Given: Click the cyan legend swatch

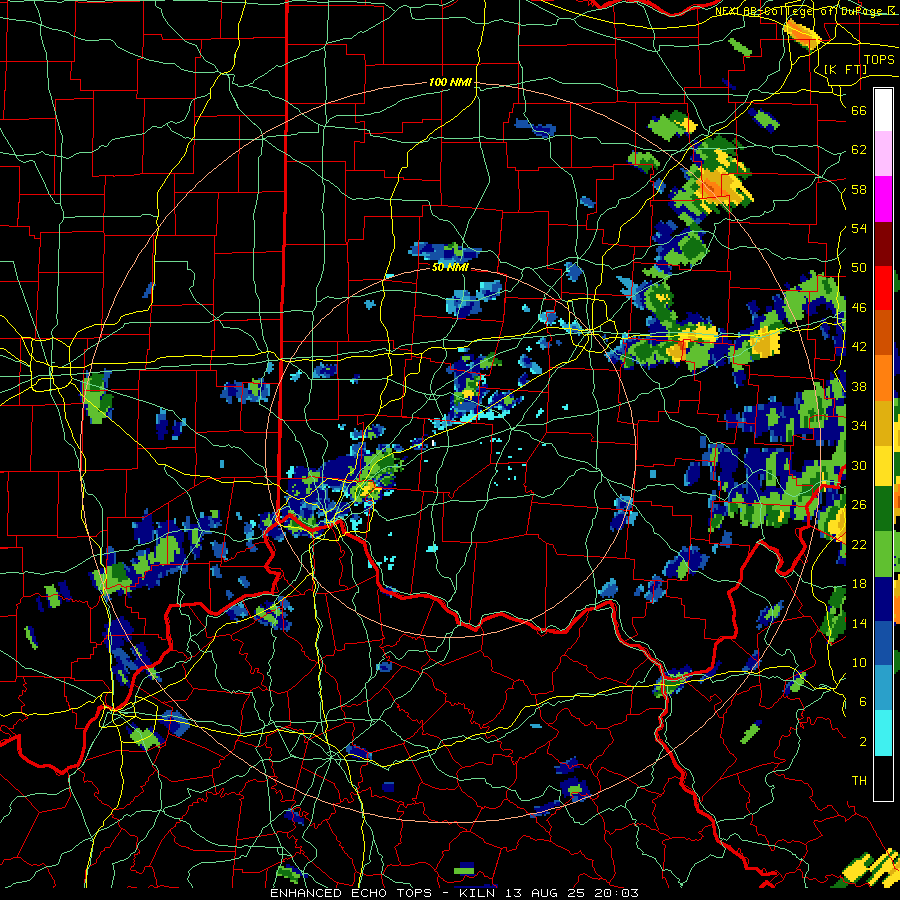Looking at the screenshot, I should 883,733.
